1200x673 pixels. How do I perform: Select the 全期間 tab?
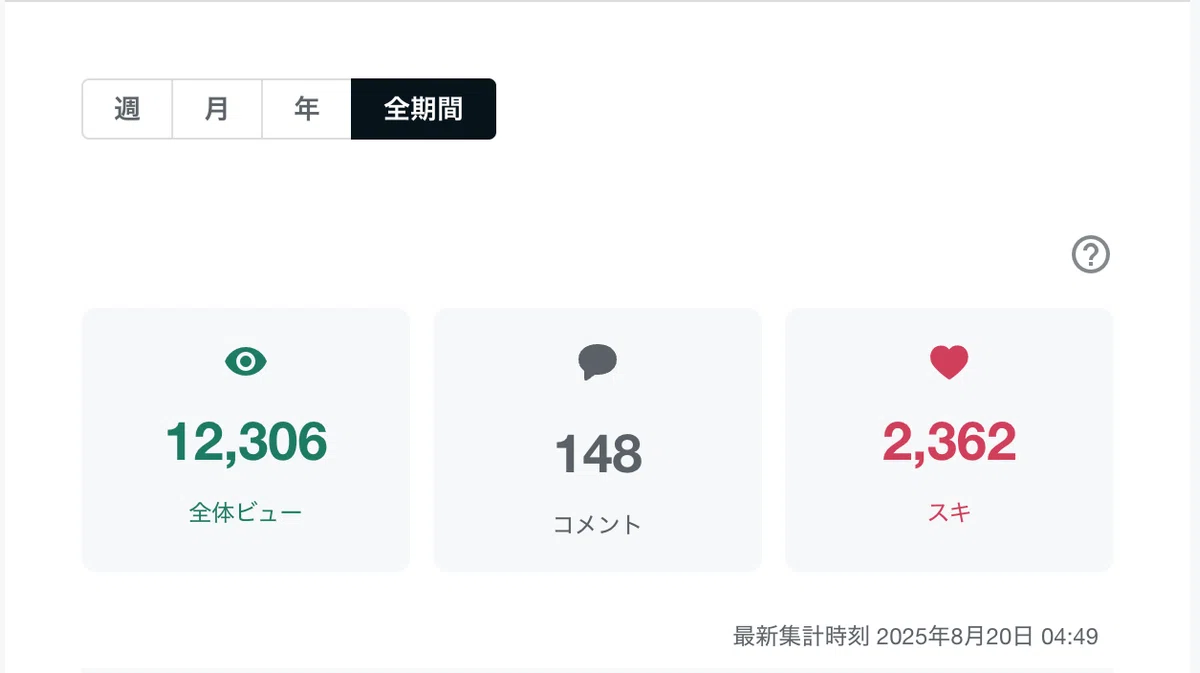click(x=423, y=109)
